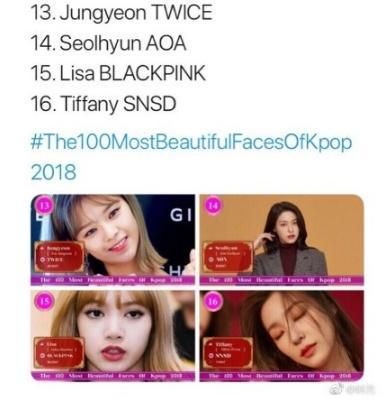
Task: Click the pink number 14 badge
Action: coord(213,206)
